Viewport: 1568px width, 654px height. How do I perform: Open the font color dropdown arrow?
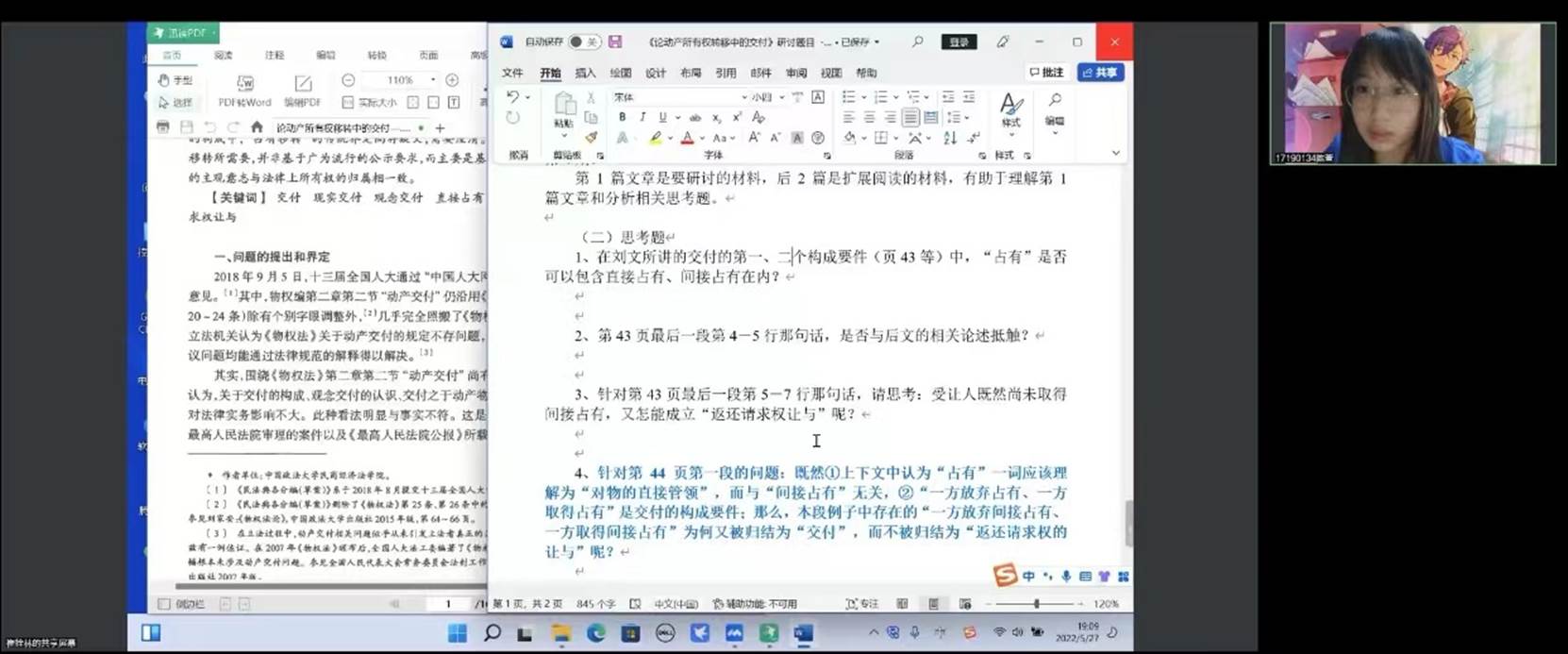coord(703,139)
